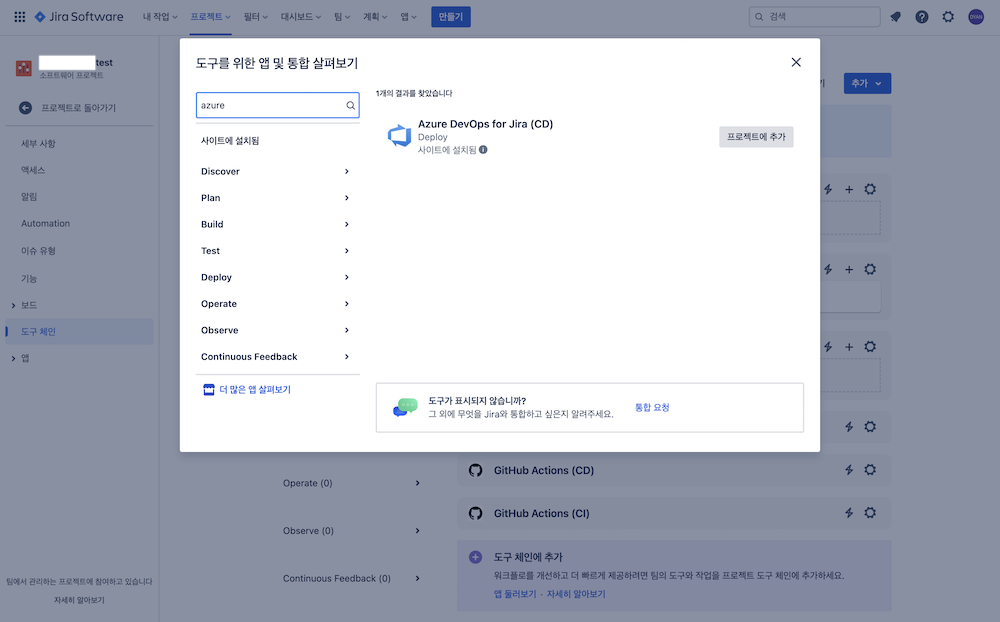Image resolution: width=1000 pixels, height=622 pixels.
Task: Click the search magnifier in azure field
Action: (x=350, y=105)
